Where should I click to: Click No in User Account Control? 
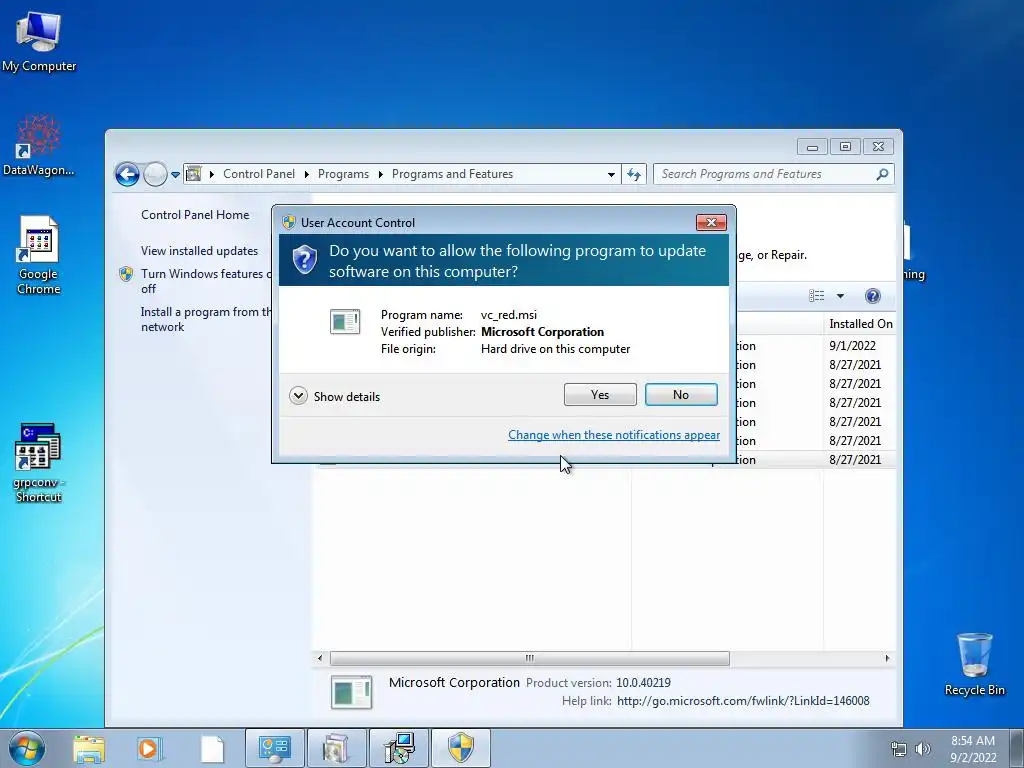(681, 394)
